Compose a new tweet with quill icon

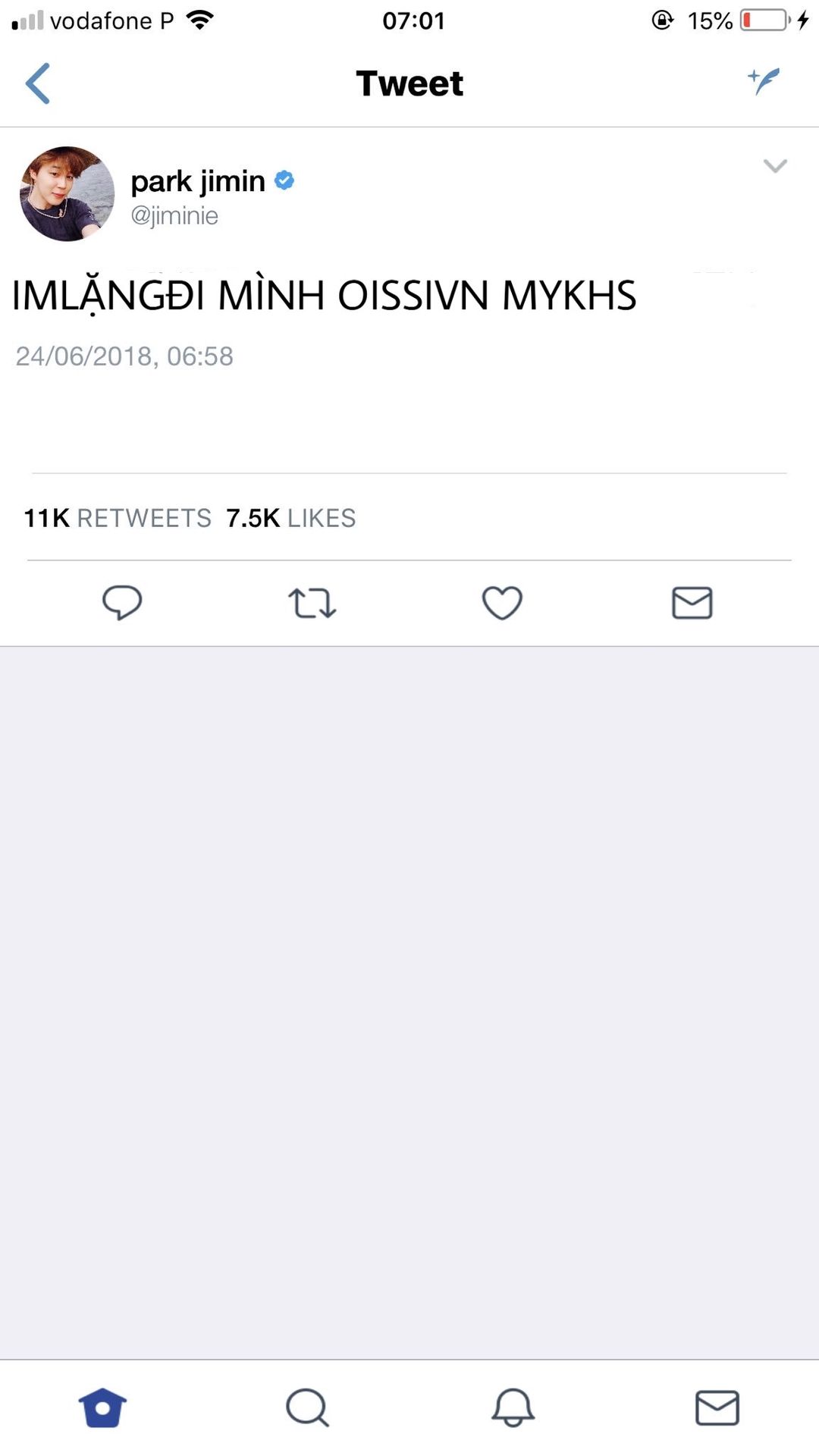click(764, 80)
